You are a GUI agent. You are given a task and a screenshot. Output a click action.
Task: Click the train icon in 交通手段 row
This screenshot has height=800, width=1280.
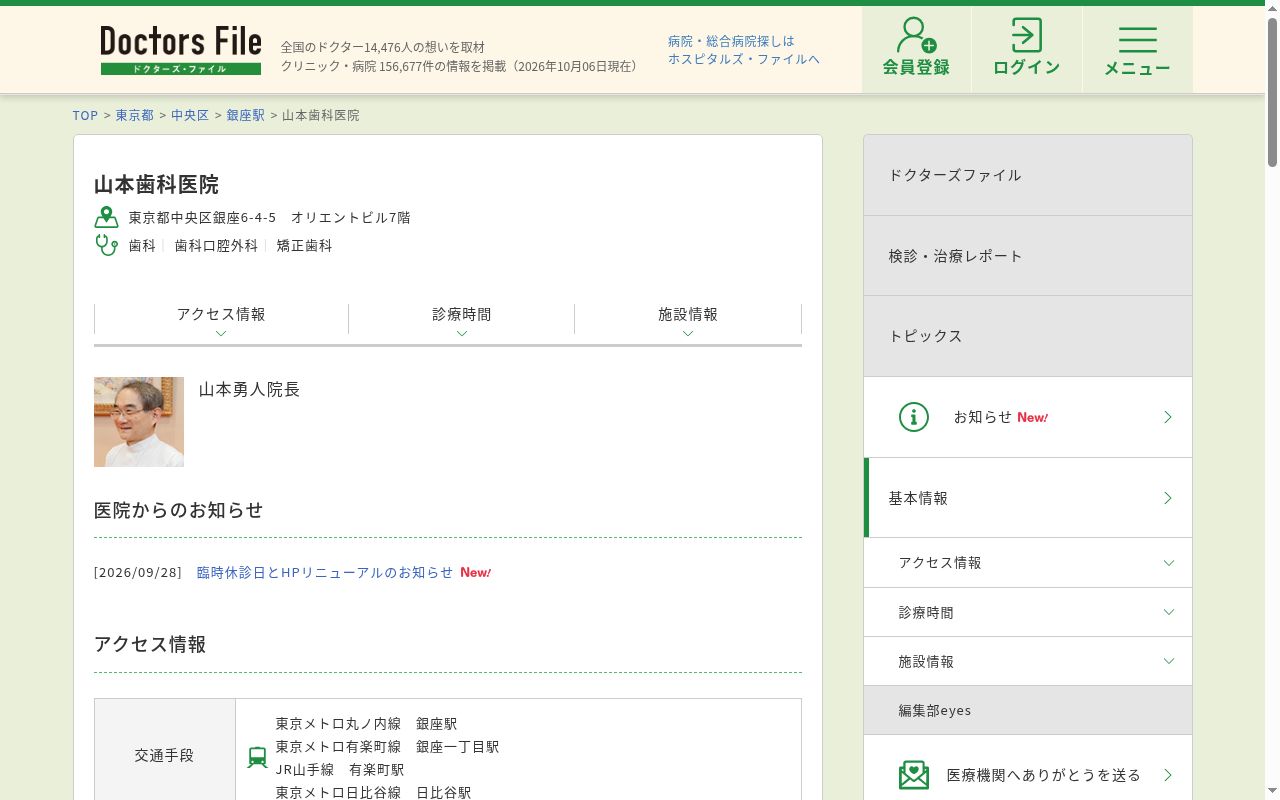(x=258, y=757)
